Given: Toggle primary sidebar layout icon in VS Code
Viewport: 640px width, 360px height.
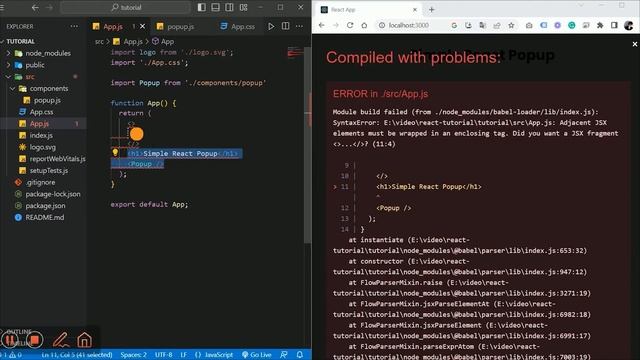Looking at the screenshot, I should click(202, 7).
